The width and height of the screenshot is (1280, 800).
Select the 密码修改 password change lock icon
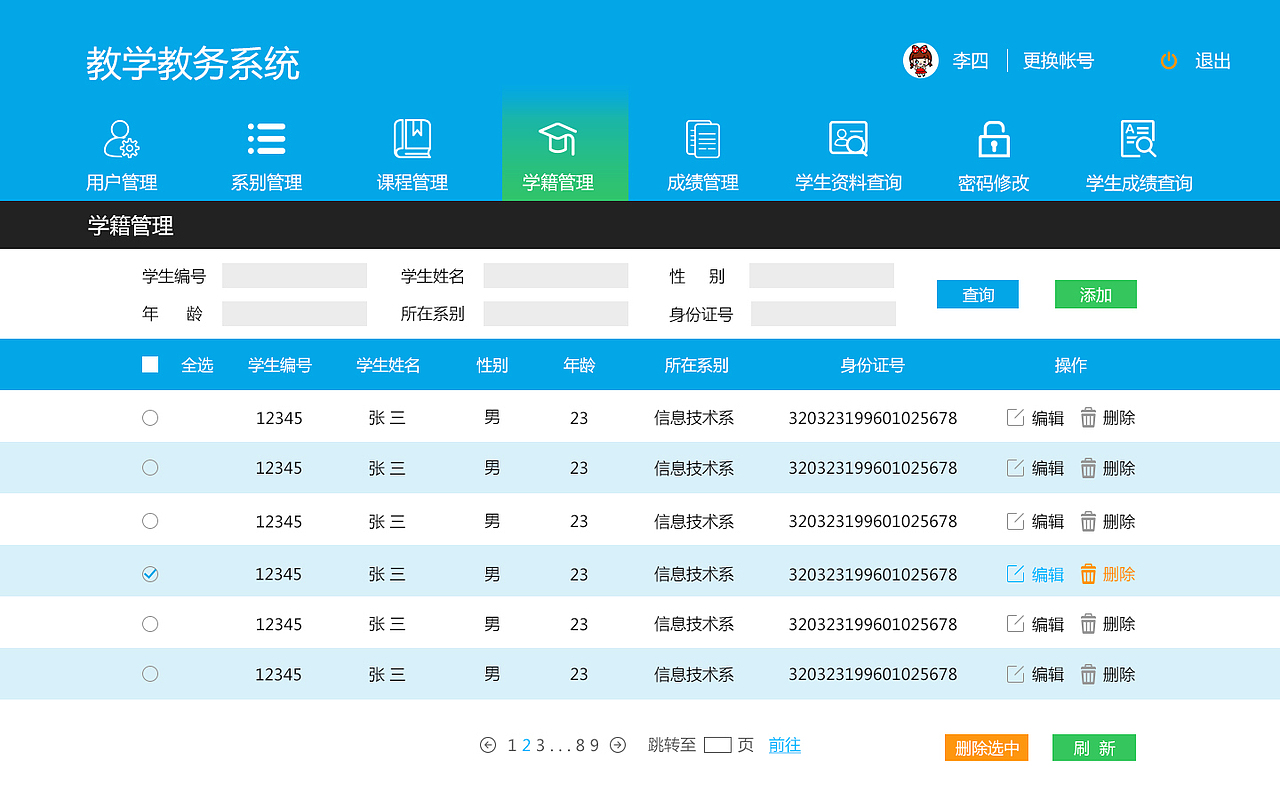(x=991, y=138)
